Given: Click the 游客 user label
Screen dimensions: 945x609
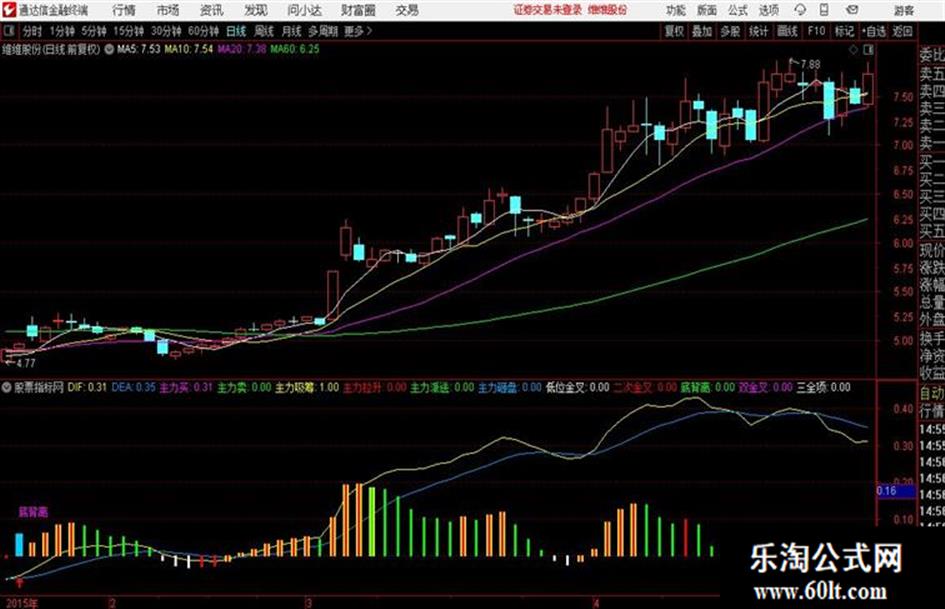Looking at the screenshot, I should [x=905, y=10].
